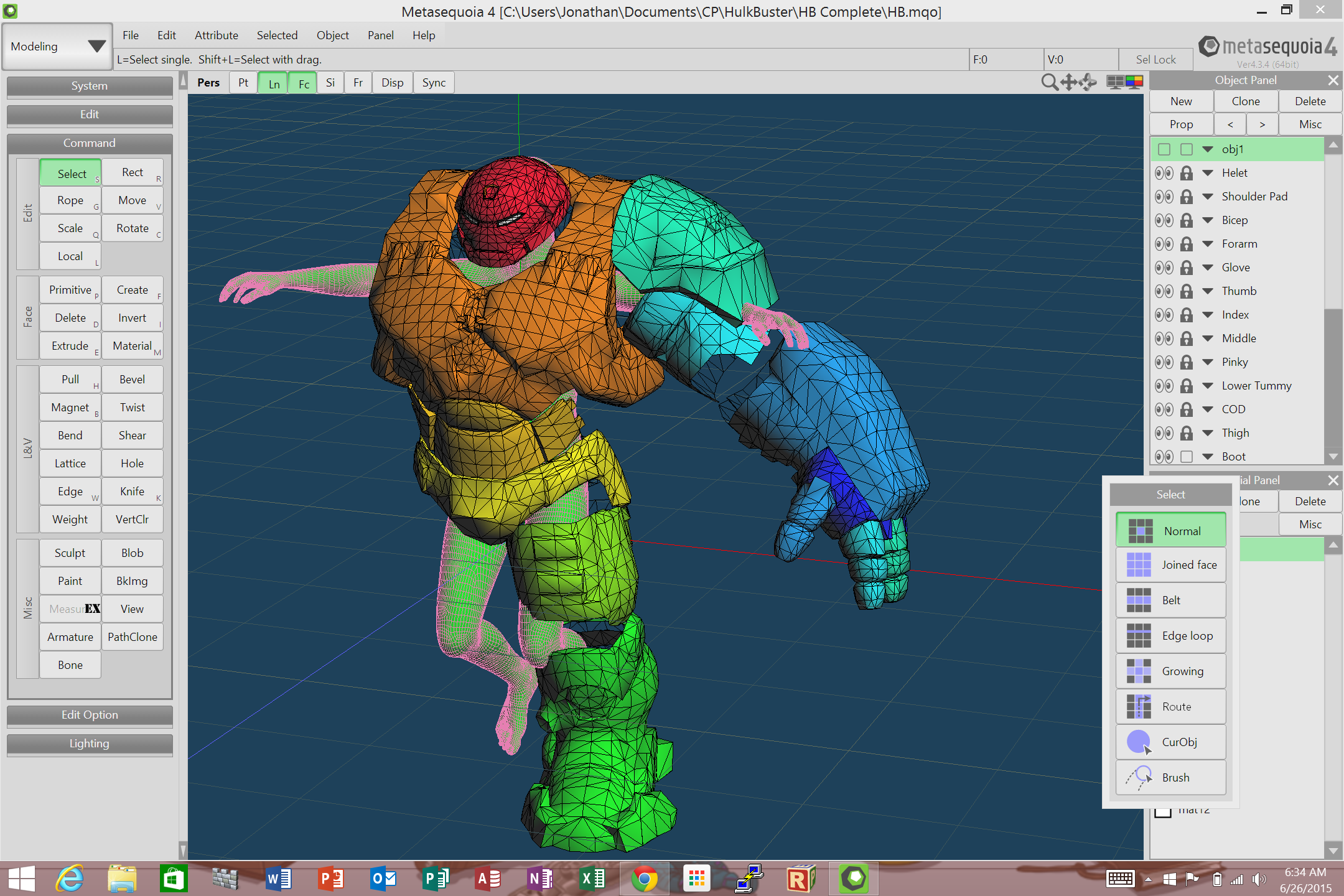Screen dimensions: 1344x896
Task: Open Internet Explorer from taskbar
Action: (x=70, y=879)
